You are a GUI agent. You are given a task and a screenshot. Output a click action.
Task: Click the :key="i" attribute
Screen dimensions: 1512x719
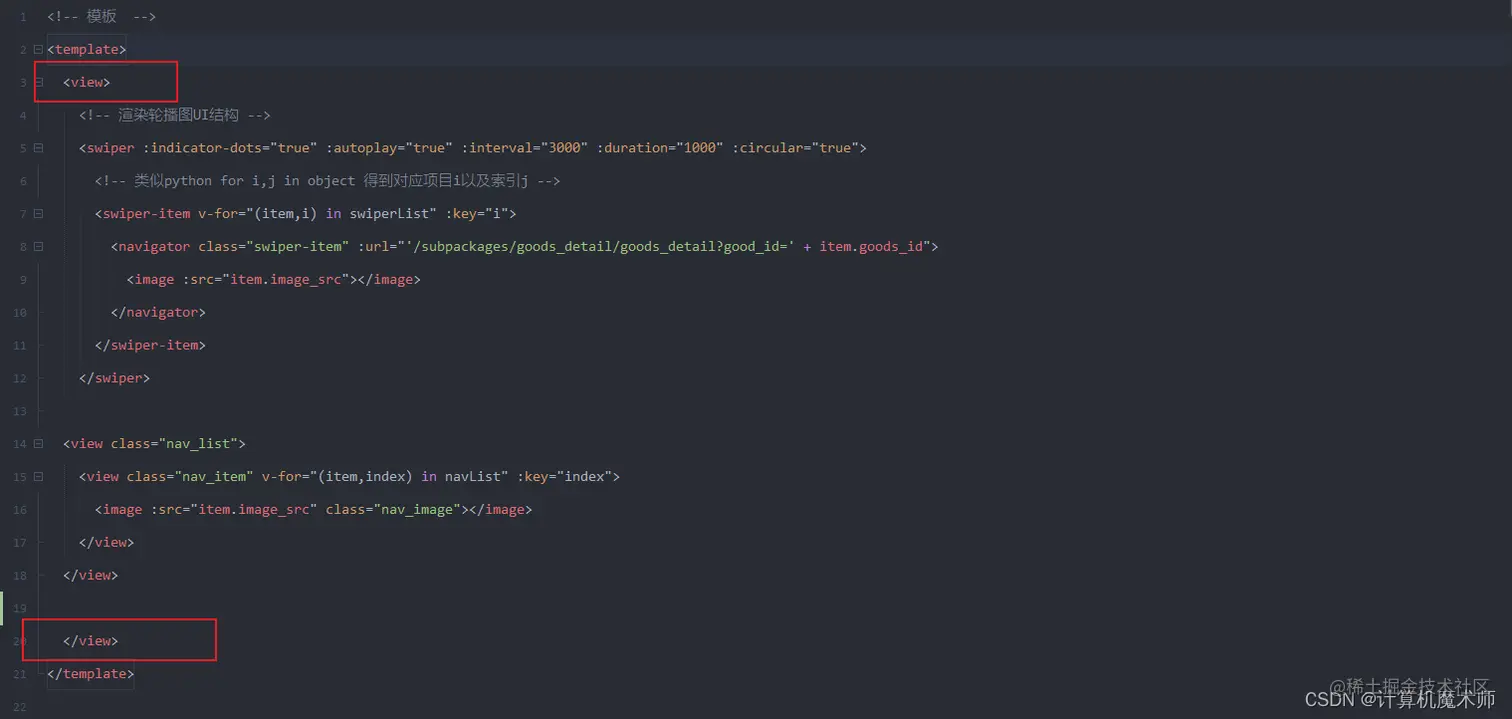click(477, 214)
